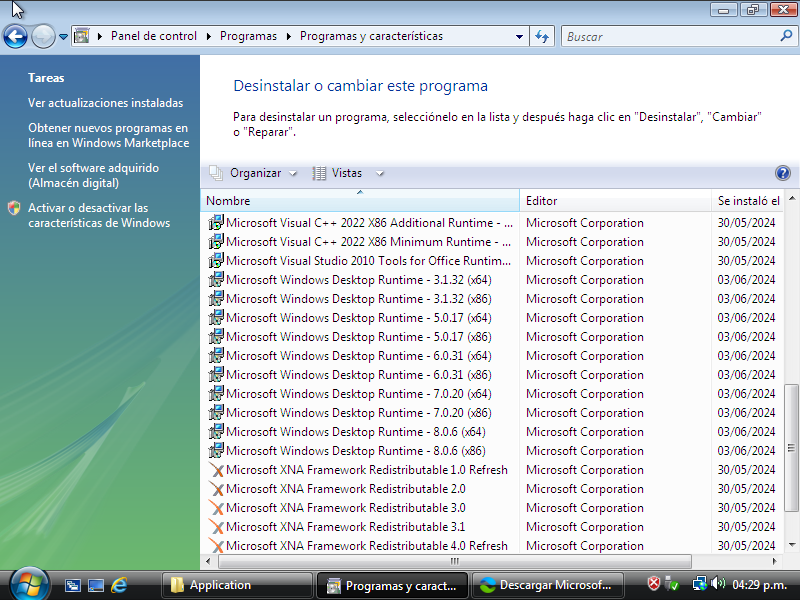Click the vertical scrollbar up arrow
This screenshot has width=800, height=600.
(x=791, y=198)
